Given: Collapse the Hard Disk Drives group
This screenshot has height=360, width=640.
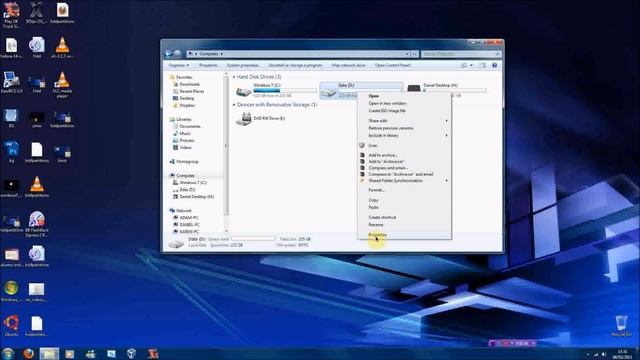Looking at the screenshot, I should (234, 77).
